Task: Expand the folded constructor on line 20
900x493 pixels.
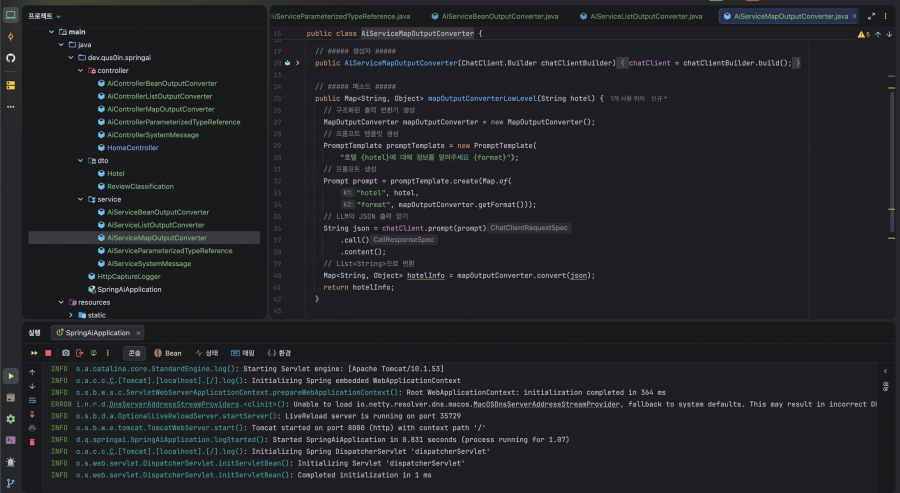Action: 299,63
